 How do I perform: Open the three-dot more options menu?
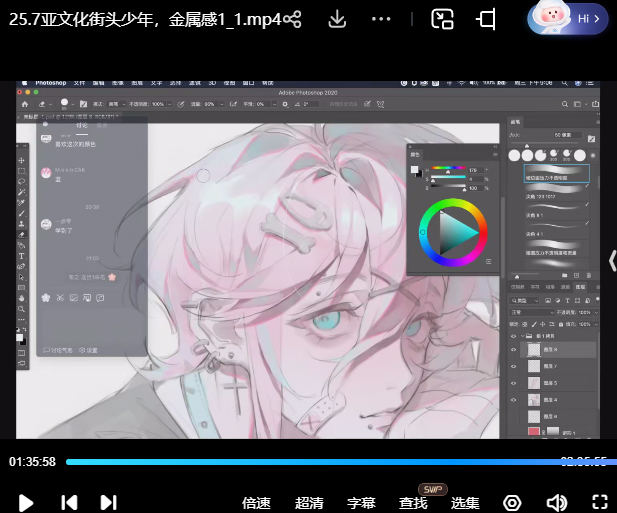click(381, 19)
